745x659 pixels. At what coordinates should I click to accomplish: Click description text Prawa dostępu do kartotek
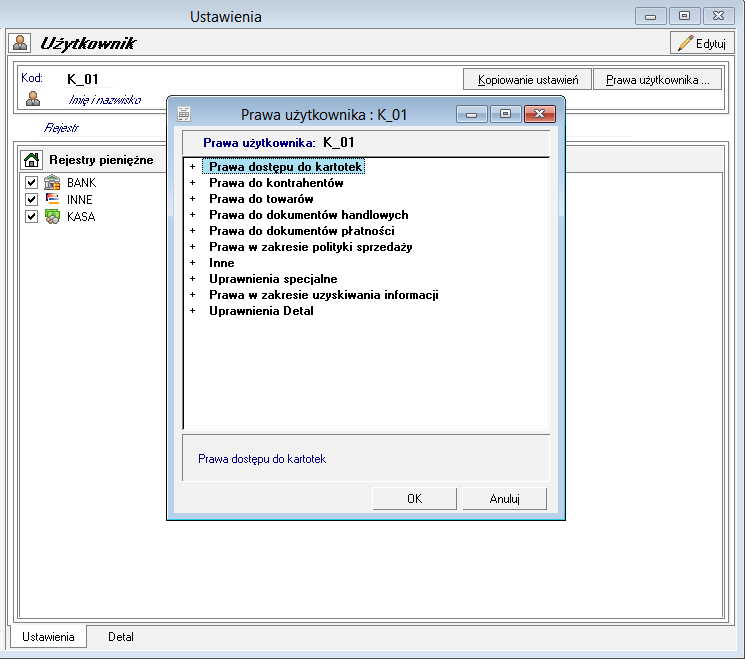(x=262, y=459)
